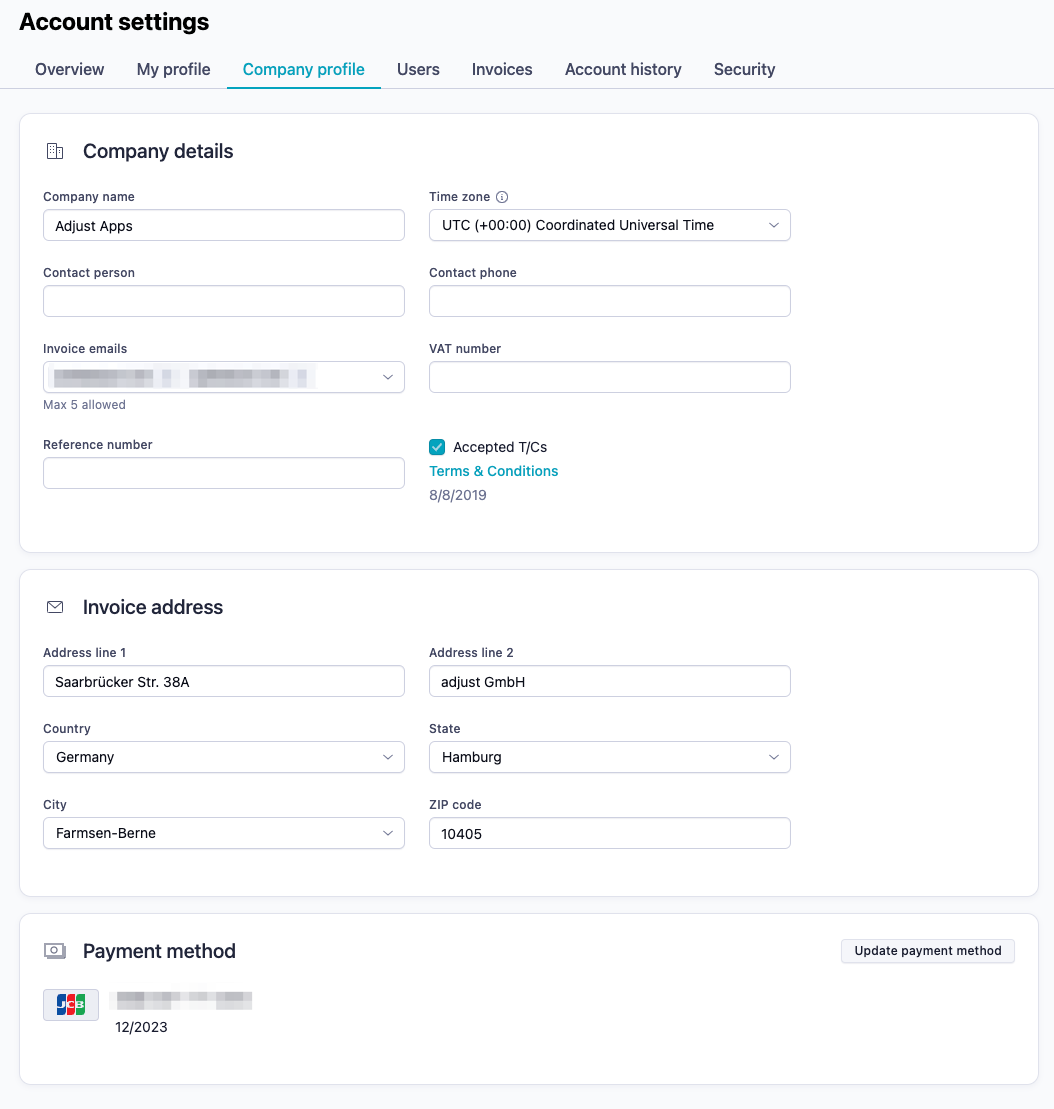Image resolution: width=1054 pixels, height=1109 pixels.
Task: Select the Security tab
Action: pyautogui.click(x=744, y=69)
